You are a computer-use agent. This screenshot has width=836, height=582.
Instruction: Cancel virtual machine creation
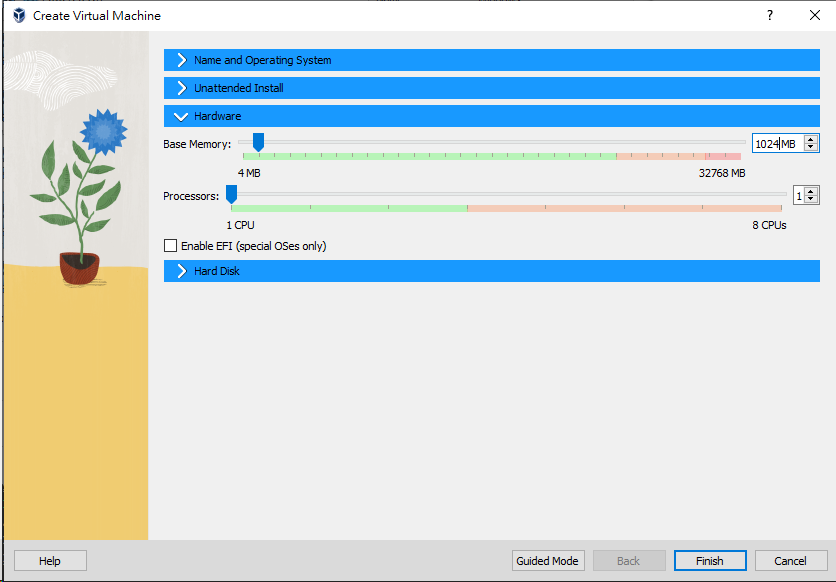point(791,560)
